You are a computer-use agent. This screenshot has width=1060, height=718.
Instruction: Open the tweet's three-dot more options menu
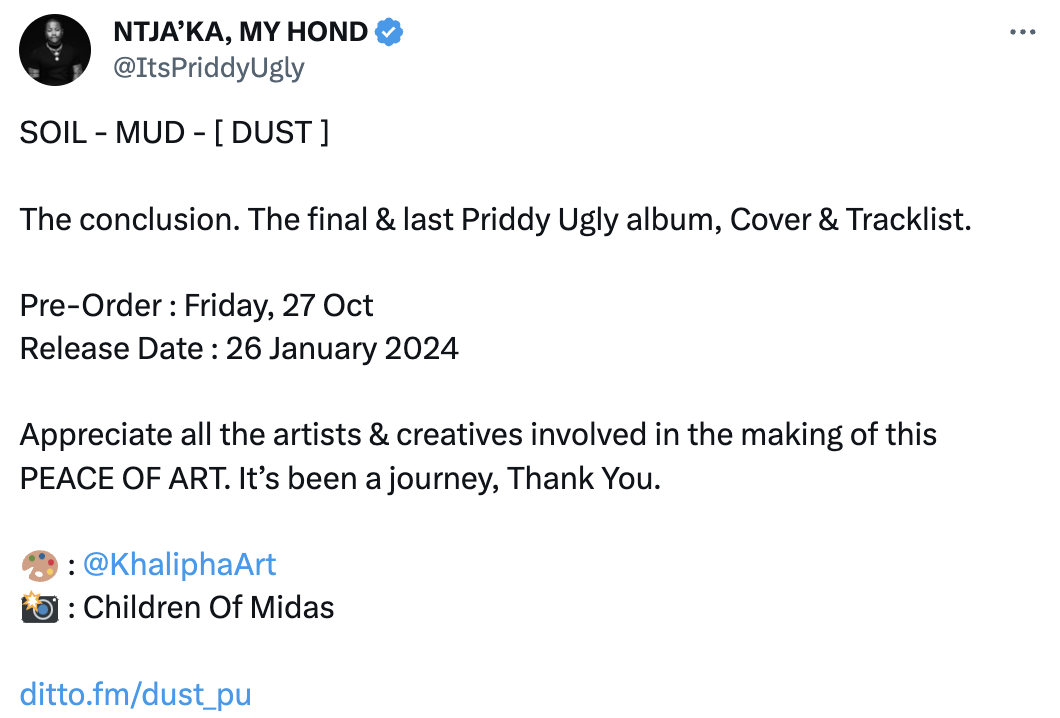[1022, 32]
